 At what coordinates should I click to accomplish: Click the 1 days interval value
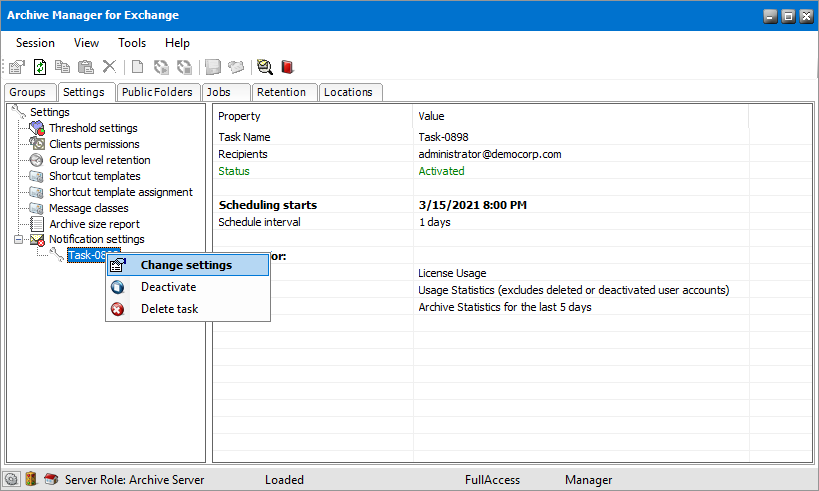point(435,222)
